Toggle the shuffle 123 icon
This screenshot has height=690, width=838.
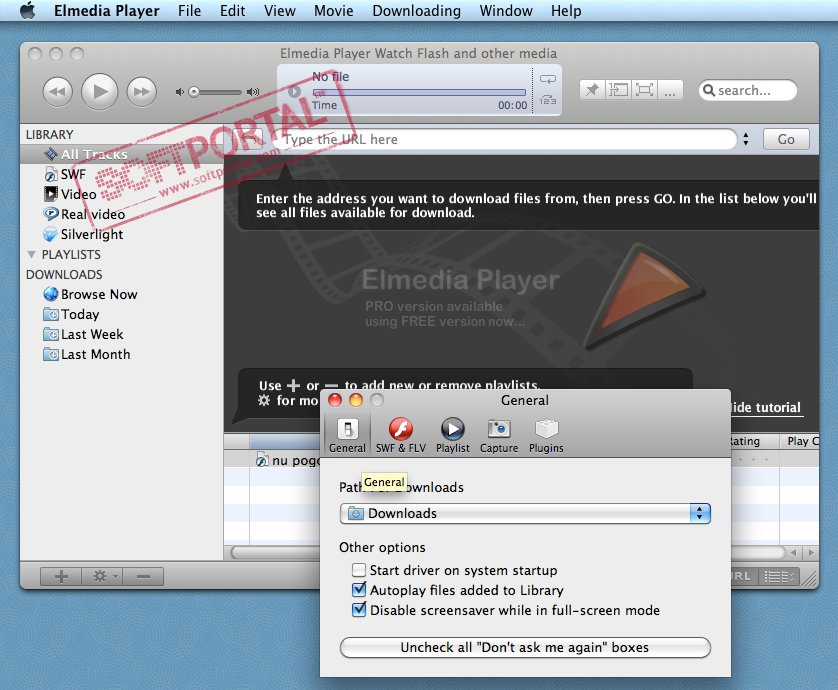[548, 99]
